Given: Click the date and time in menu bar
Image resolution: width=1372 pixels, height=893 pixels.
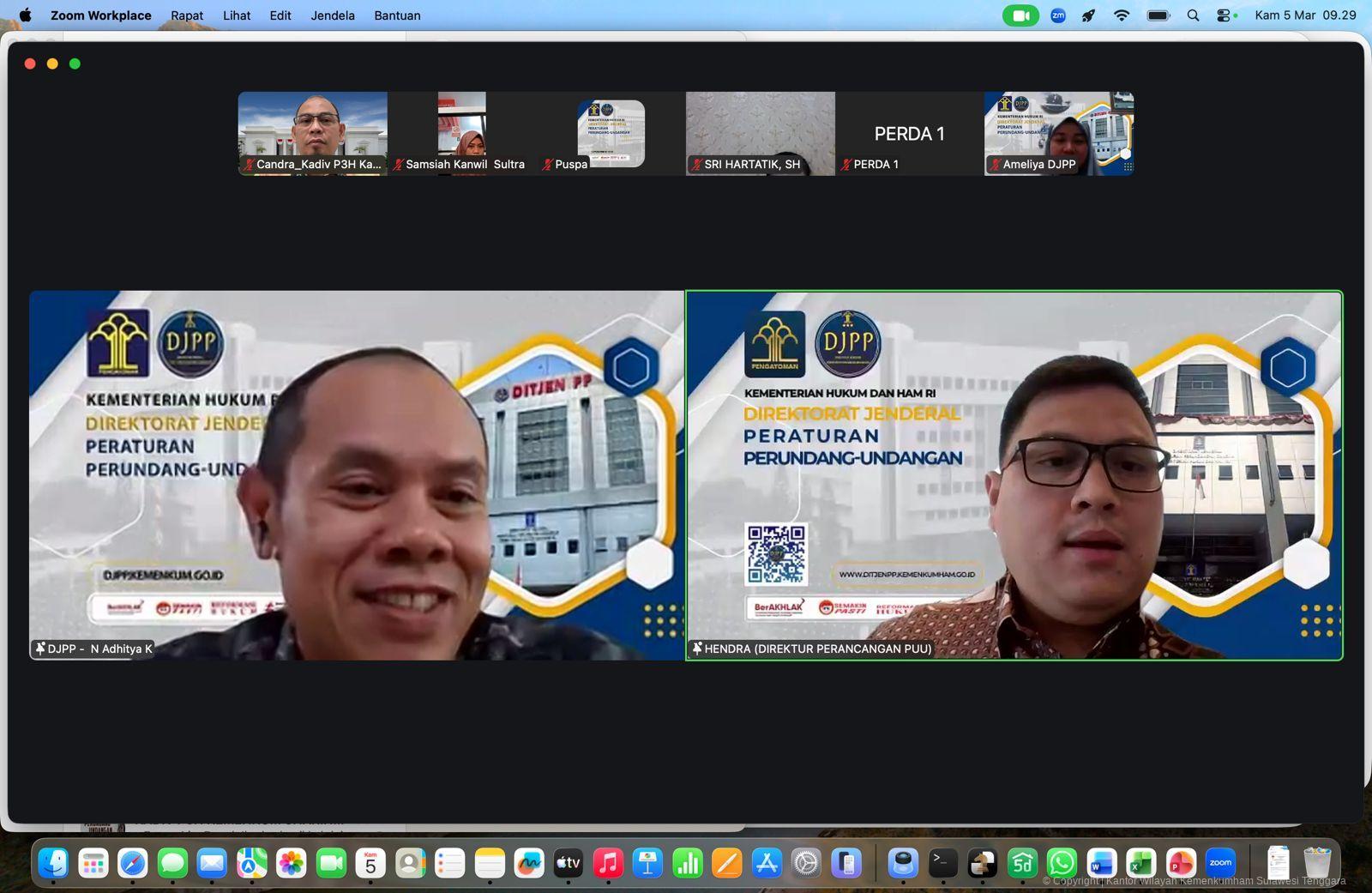Looking at the screenshot, I should pos(1305,15).
